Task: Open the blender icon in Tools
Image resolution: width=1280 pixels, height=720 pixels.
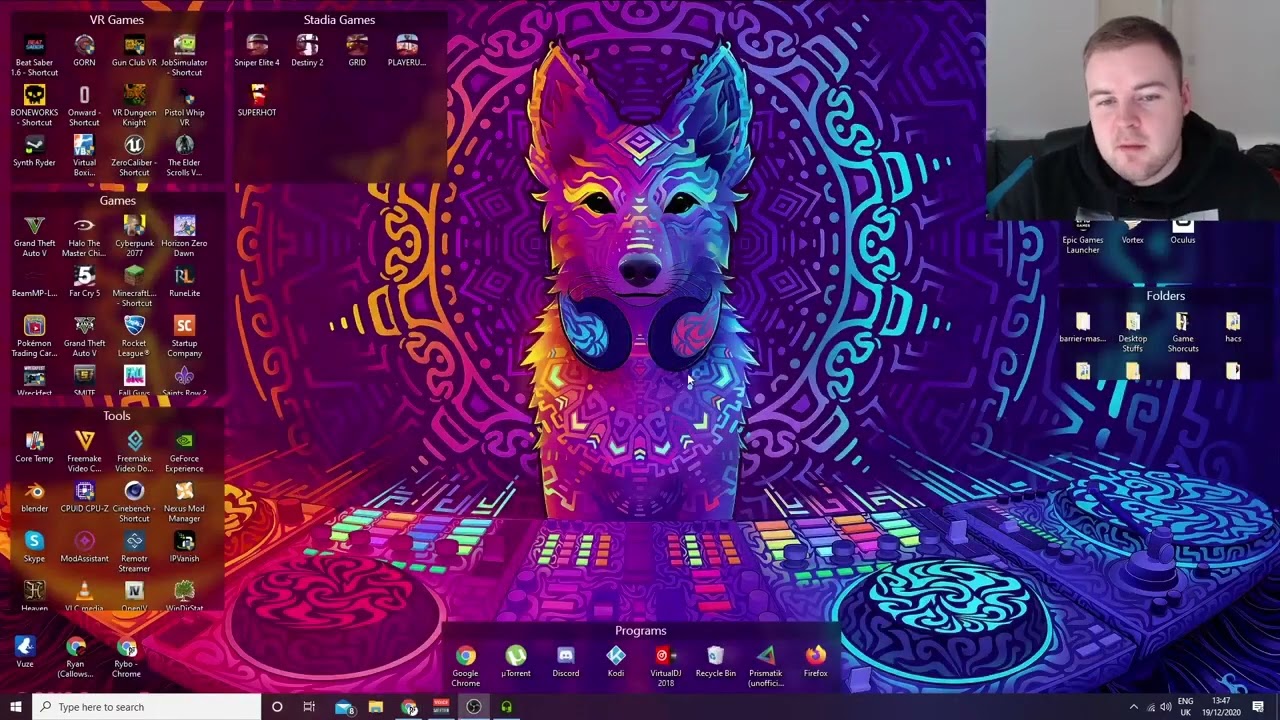Action: pos(34,492)
